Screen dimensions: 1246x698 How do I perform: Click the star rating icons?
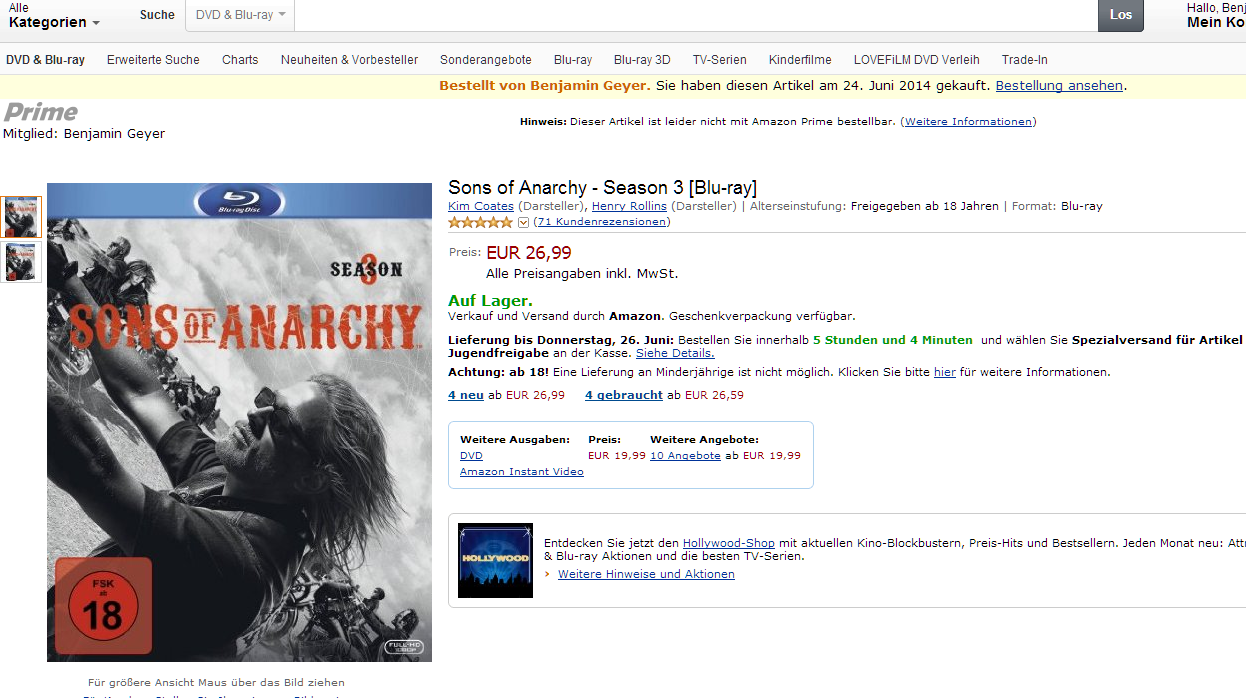click(x=481, y=222)
